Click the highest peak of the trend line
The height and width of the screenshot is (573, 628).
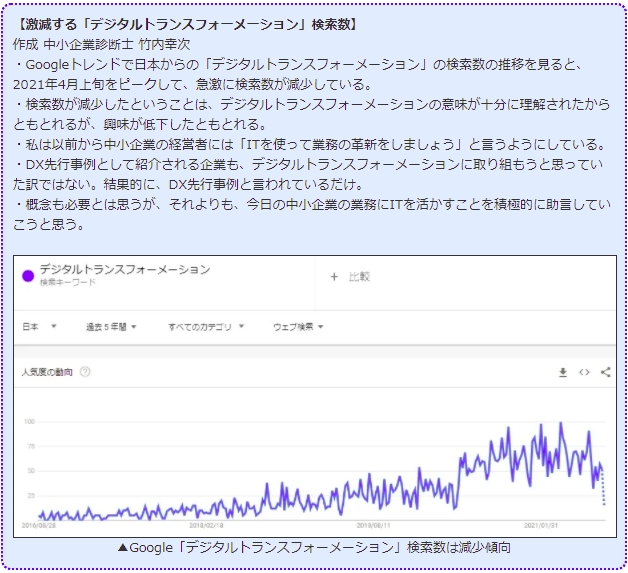(561, 423)
